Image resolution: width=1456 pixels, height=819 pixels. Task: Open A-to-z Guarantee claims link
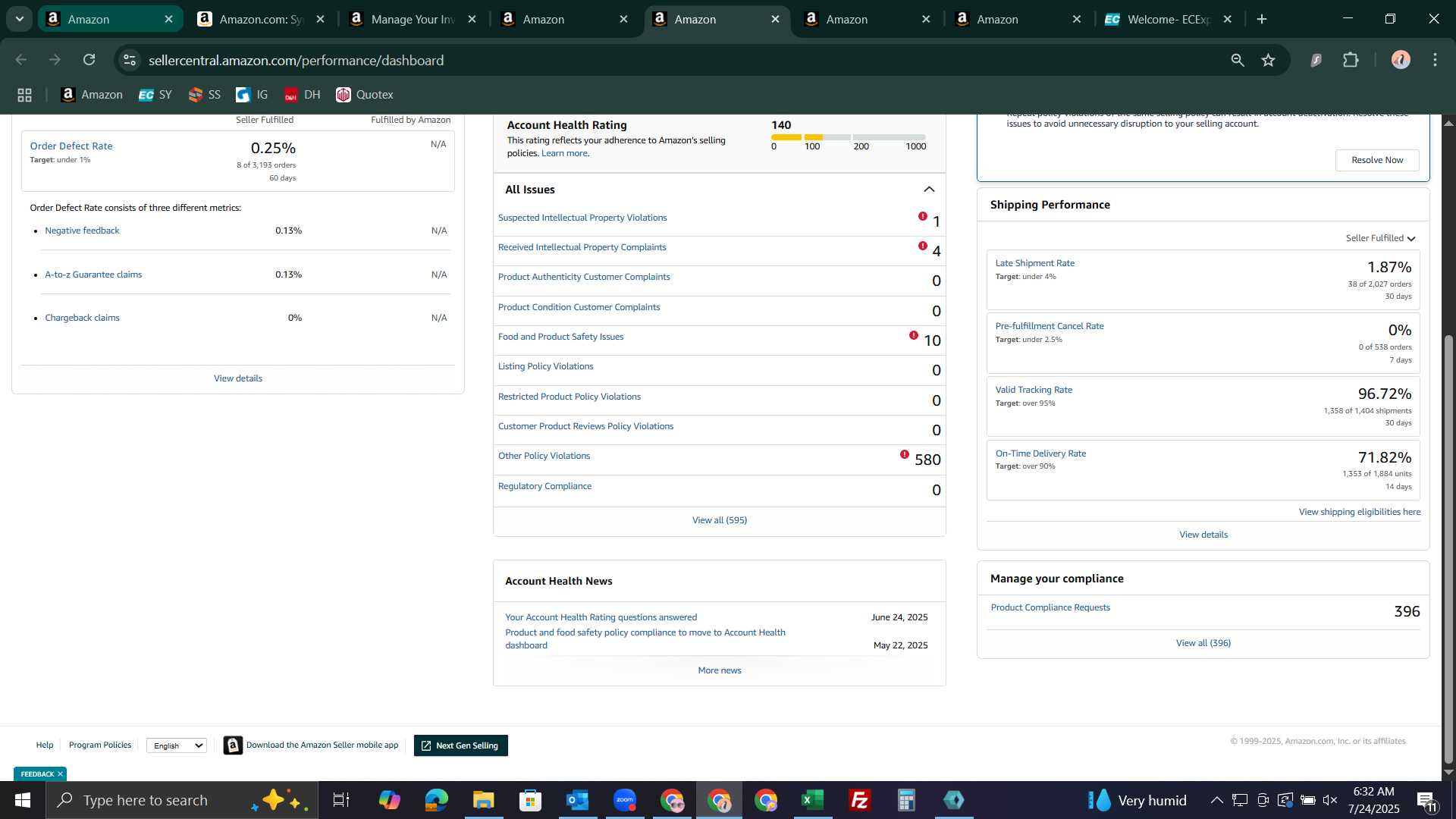point(93,275)
